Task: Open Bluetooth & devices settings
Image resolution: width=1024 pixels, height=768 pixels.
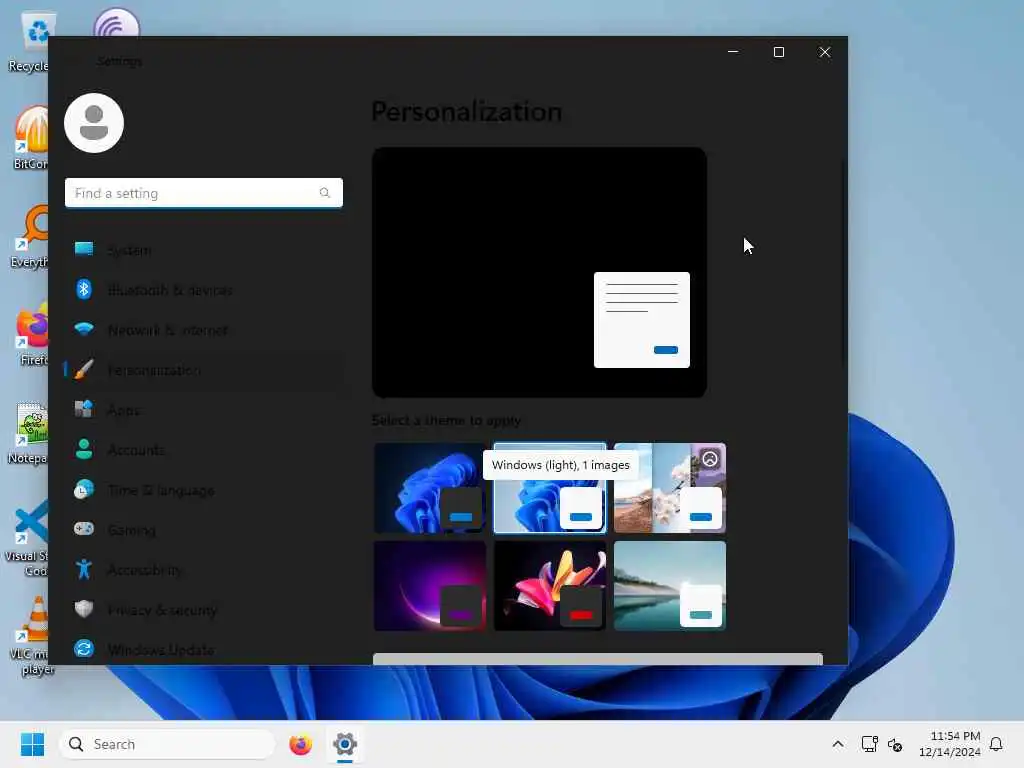Action: pyautogui.click(x=204, y=289)
